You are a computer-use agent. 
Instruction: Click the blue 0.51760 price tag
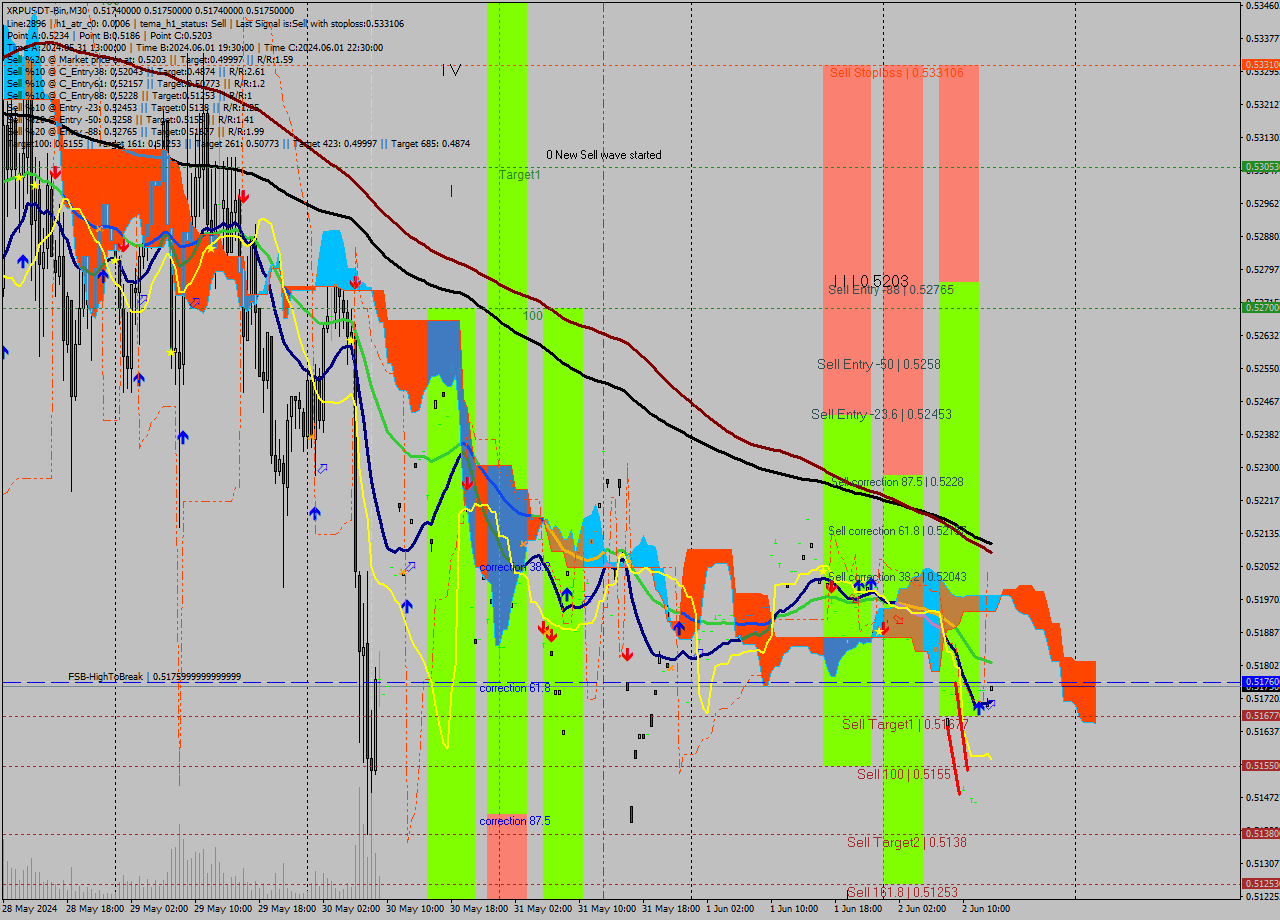click(1260, 682)
